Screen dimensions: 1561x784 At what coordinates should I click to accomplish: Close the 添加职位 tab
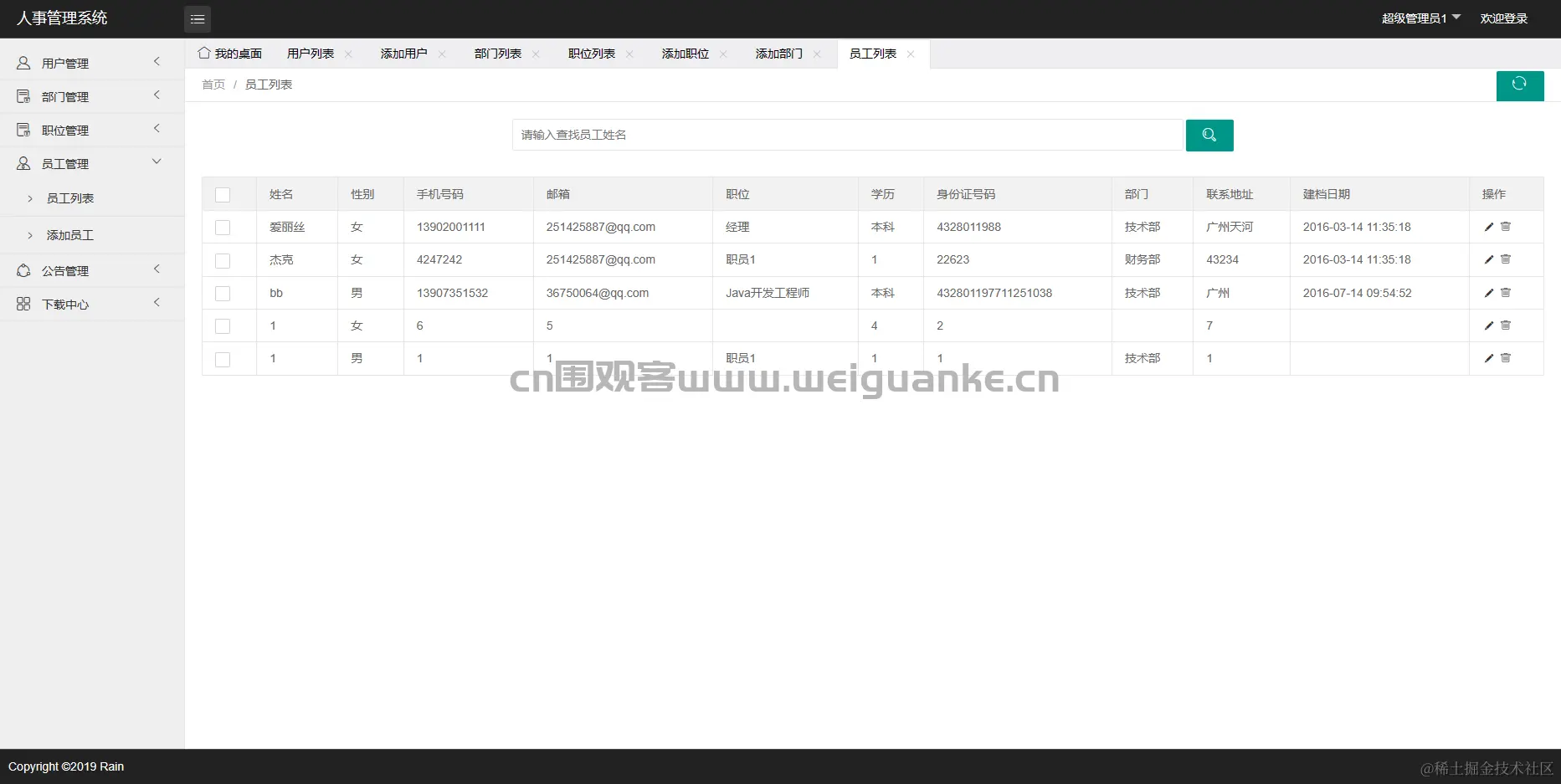click(x=723, y=54)
